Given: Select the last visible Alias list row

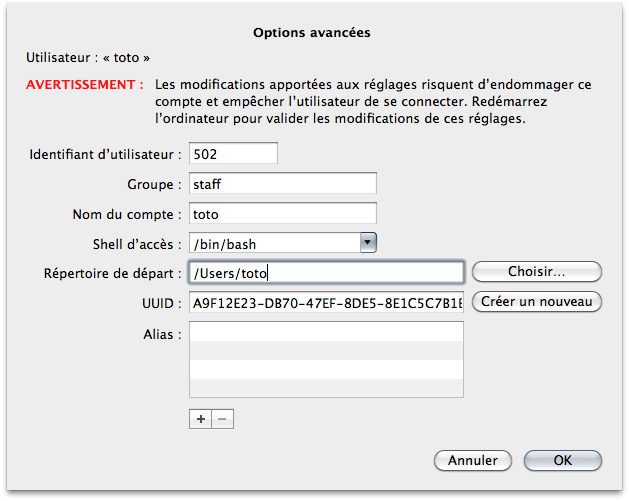Looking at the screenshot, I should [x=325, y=389].
